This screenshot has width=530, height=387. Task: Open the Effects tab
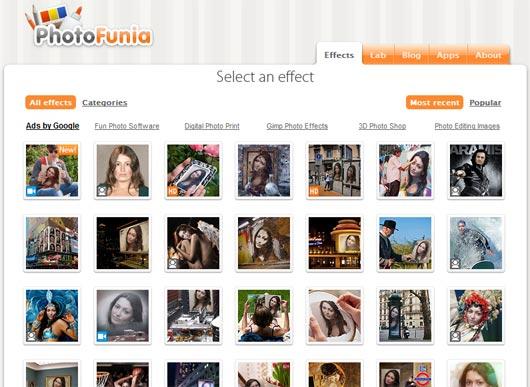339,55
